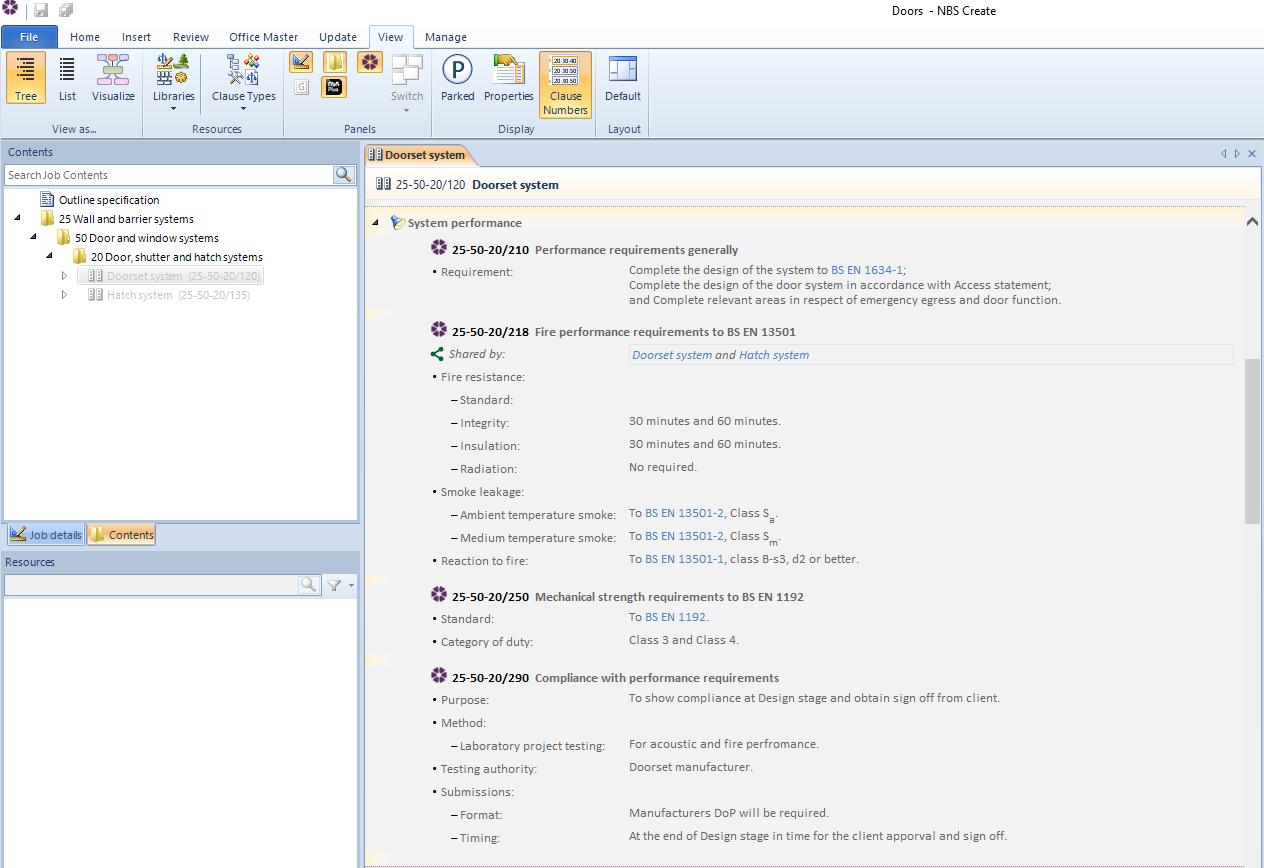Image resolution: width=1264 pixels, height=868 pixels.
Task: Show Parked clauses
Action: 458,78
